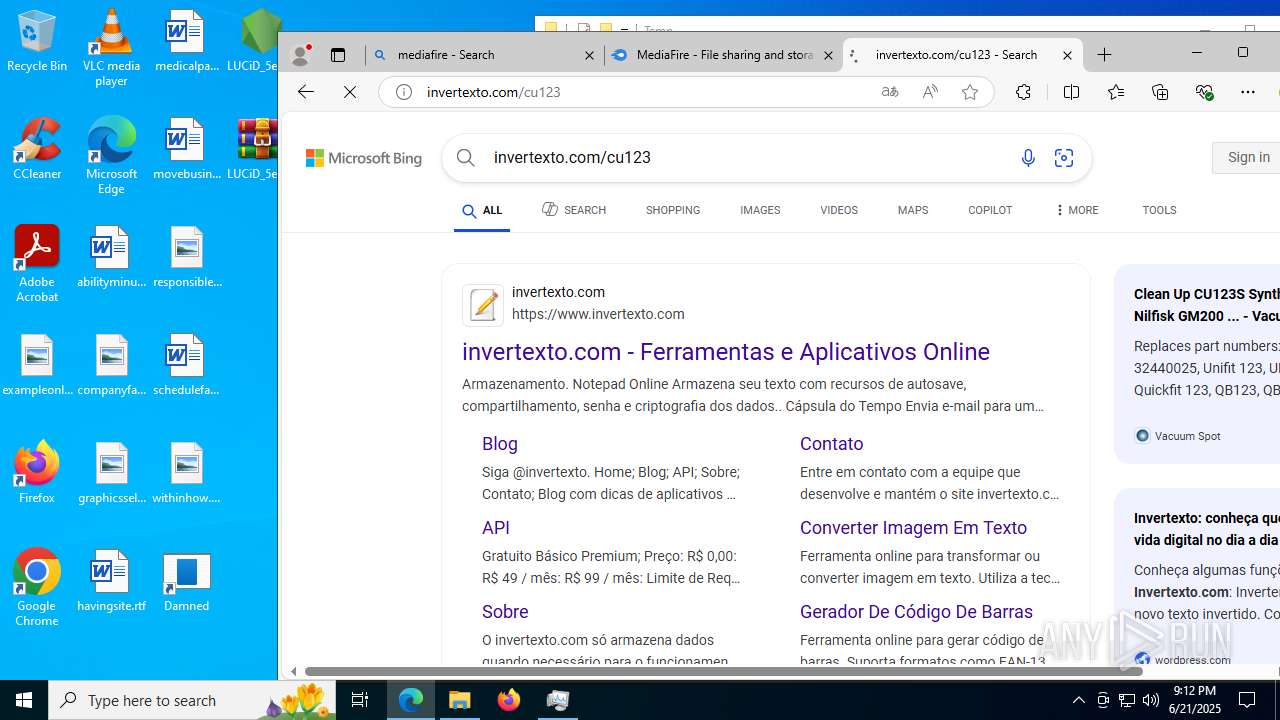Screen dimensions: 1280x720
Task: Open the Firefox desktop shortcut
Action: [x=37, y=472]
